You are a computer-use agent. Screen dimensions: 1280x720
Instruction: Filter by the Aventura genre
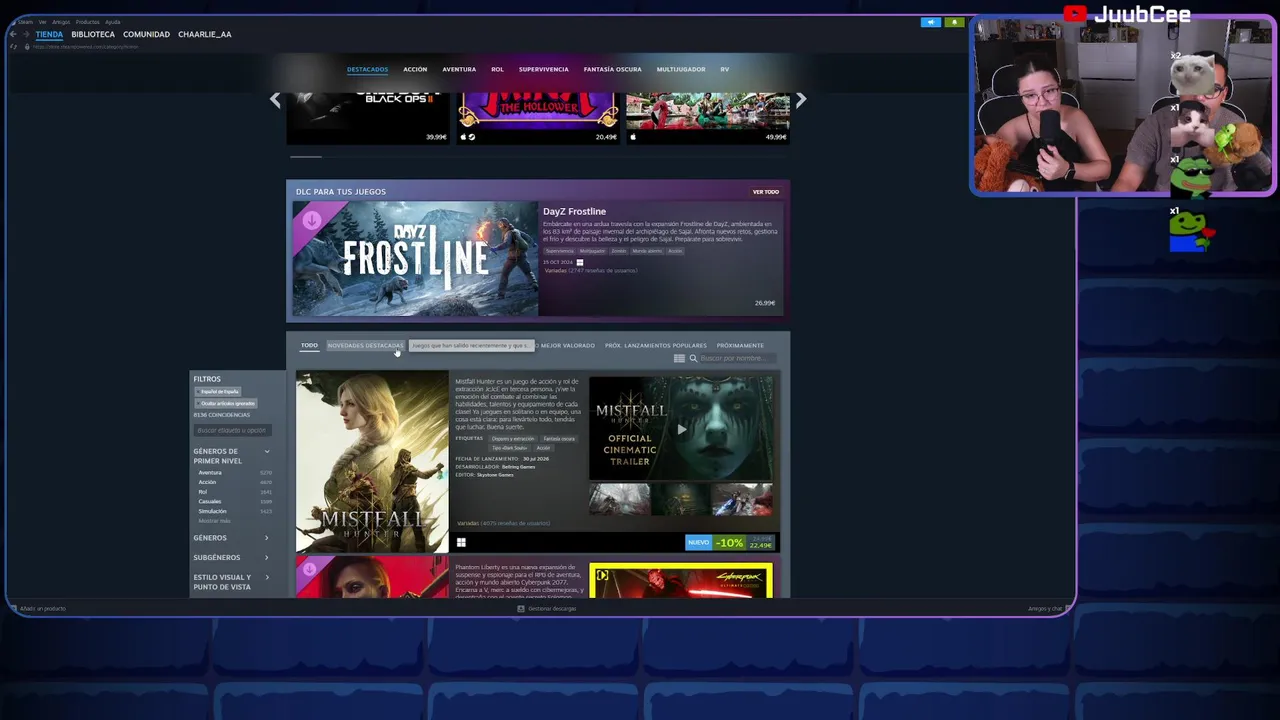pyautogui.click(x=210, y=472)
